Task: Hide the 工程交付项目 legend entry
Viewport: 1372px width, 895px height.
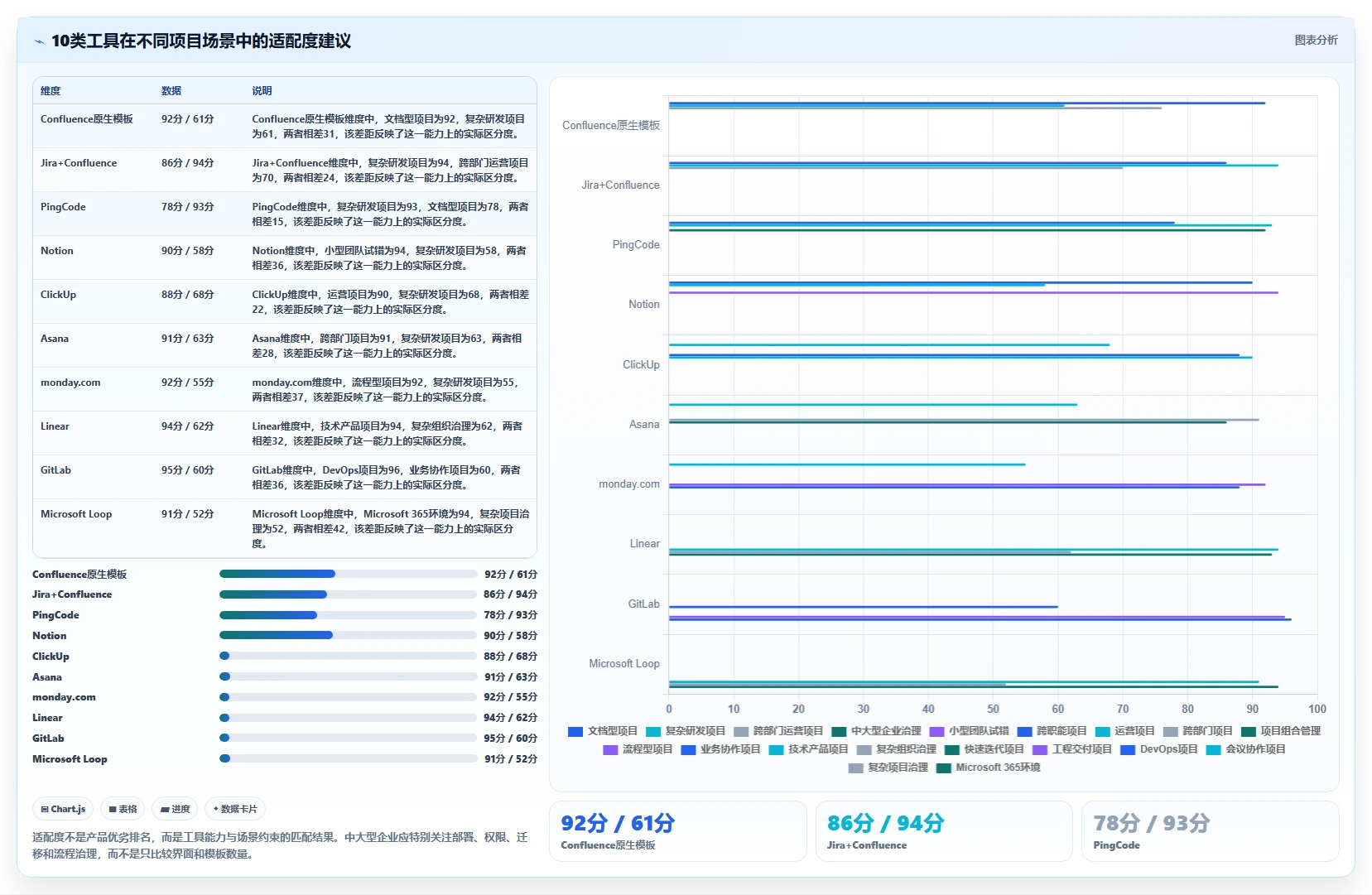Action: point(1072,749)
